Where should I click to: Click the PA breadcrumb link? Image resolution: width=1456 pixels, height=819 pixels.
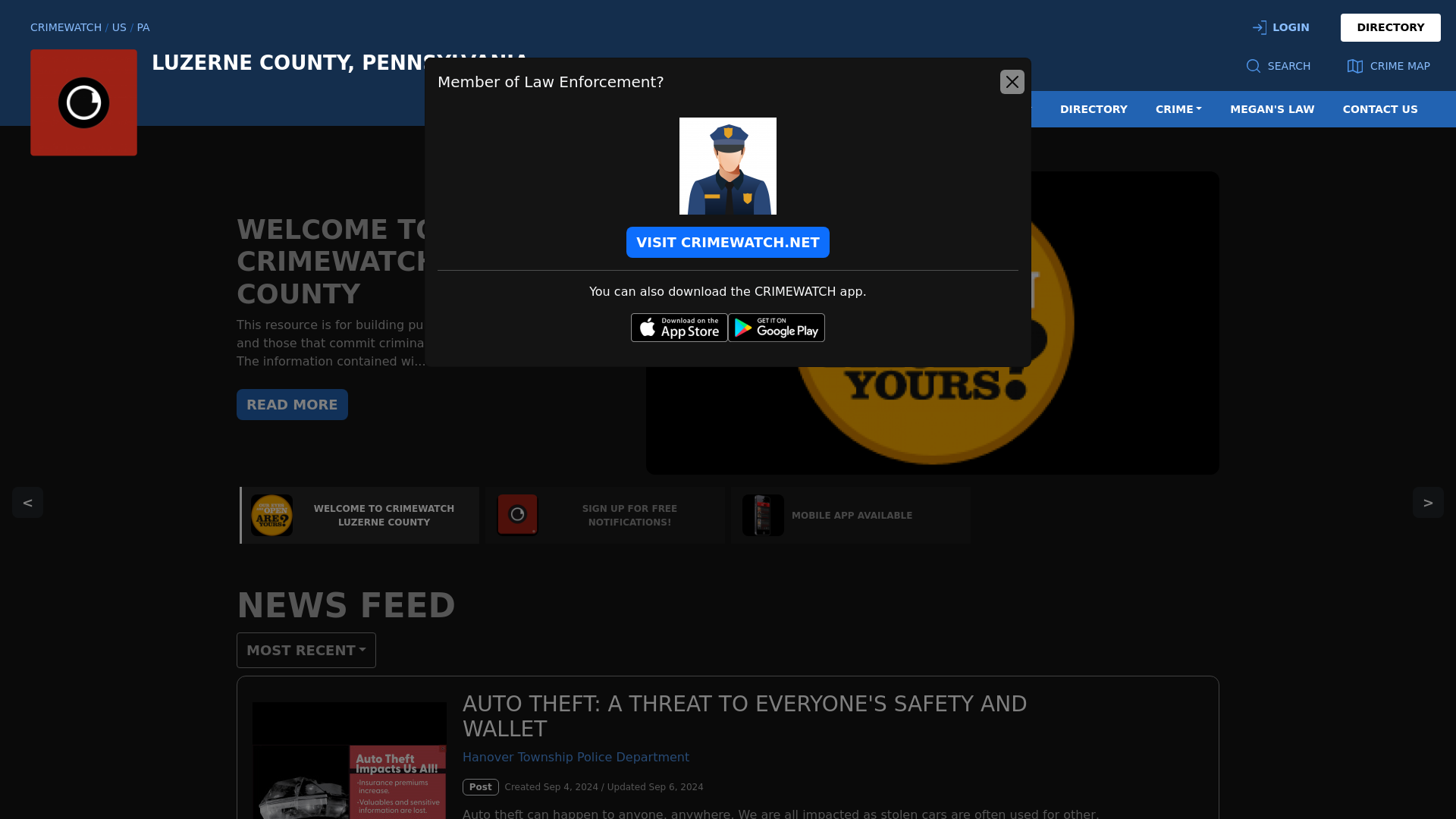(x=143, y=27)
